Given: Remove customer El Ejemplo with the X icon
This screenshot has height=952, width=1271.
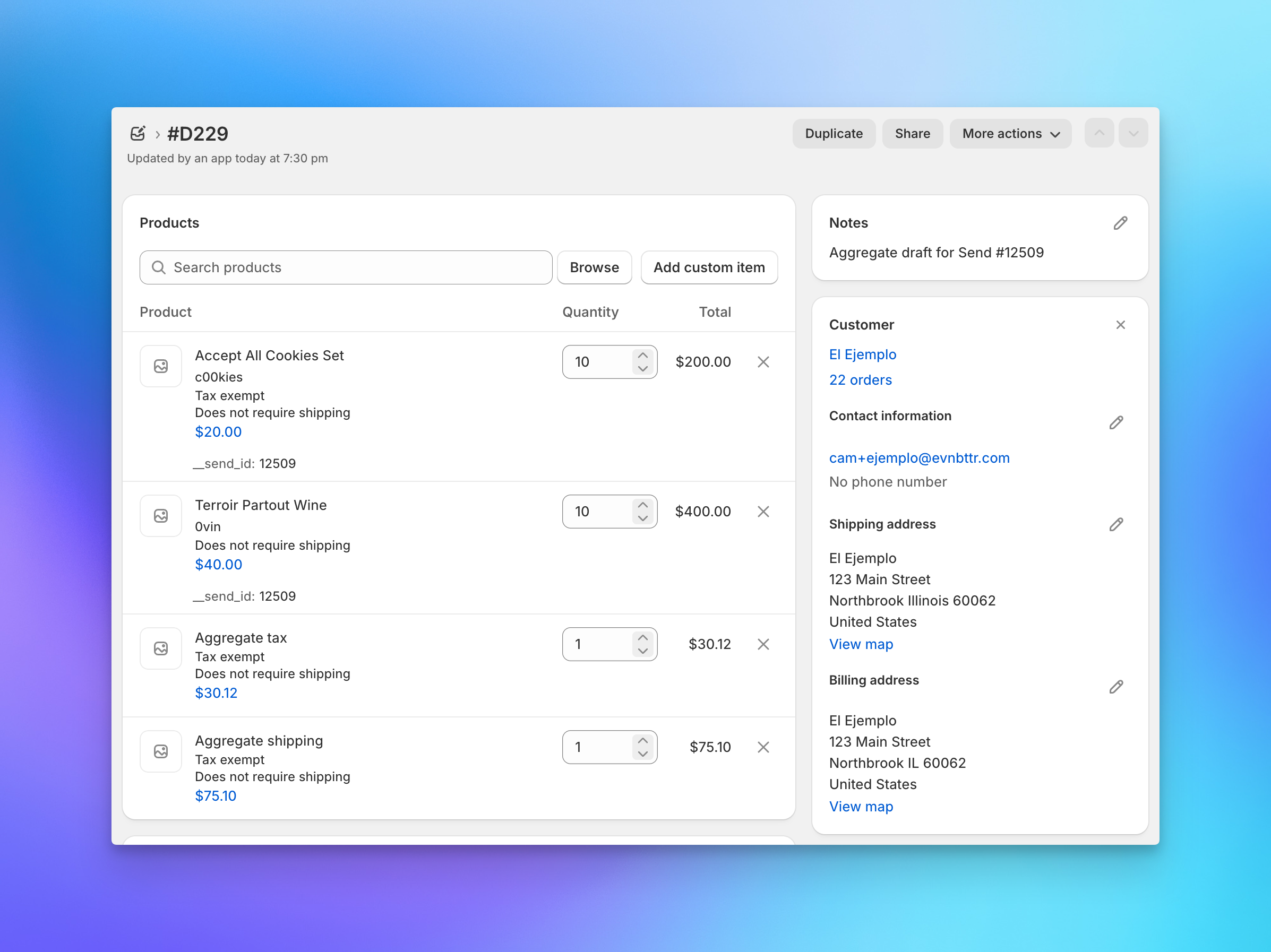Looking at the screenshot, I should coord(1120,324).
